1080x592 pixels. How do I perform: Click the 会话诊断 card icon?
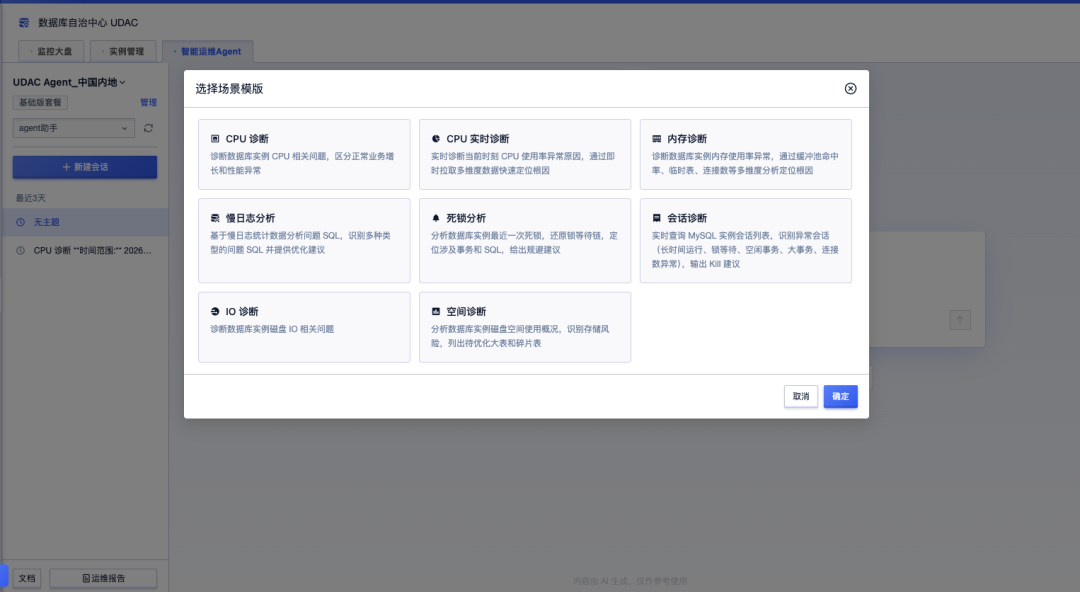(x=656, y=218)
